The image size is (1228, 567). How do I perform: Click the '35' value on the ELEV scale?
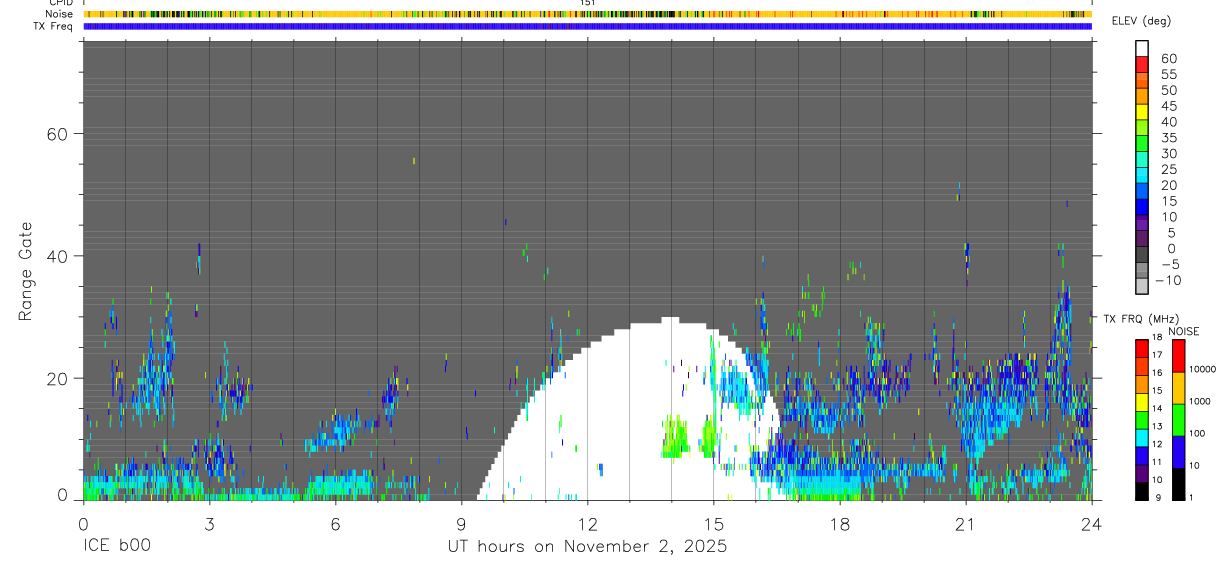click(1168, 138)
